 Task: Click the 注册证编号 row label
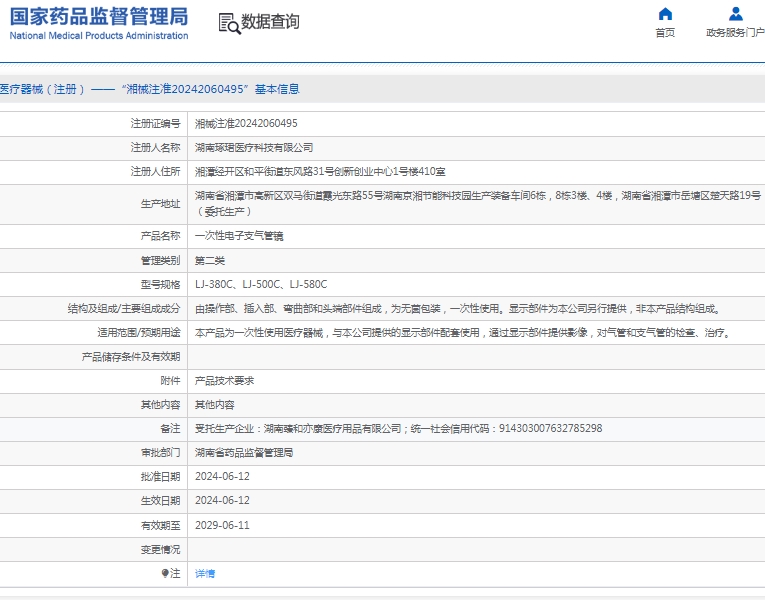coord(156,123)
